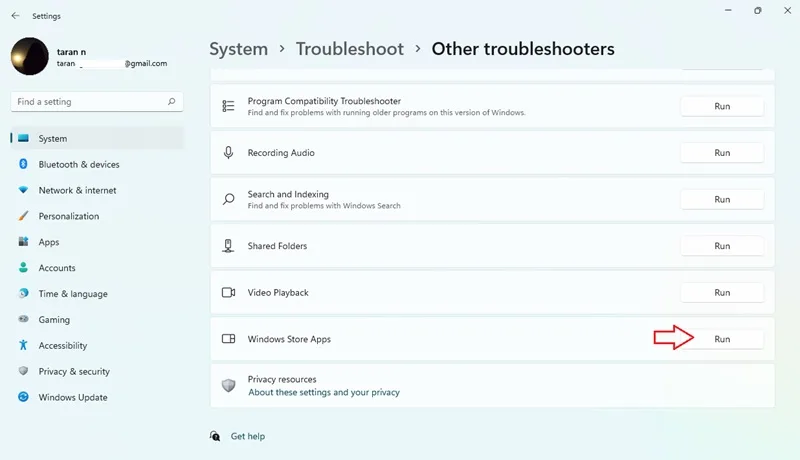
Task: Navigate to Troubleshoot breadcrumb
Action: coord(349,49)
